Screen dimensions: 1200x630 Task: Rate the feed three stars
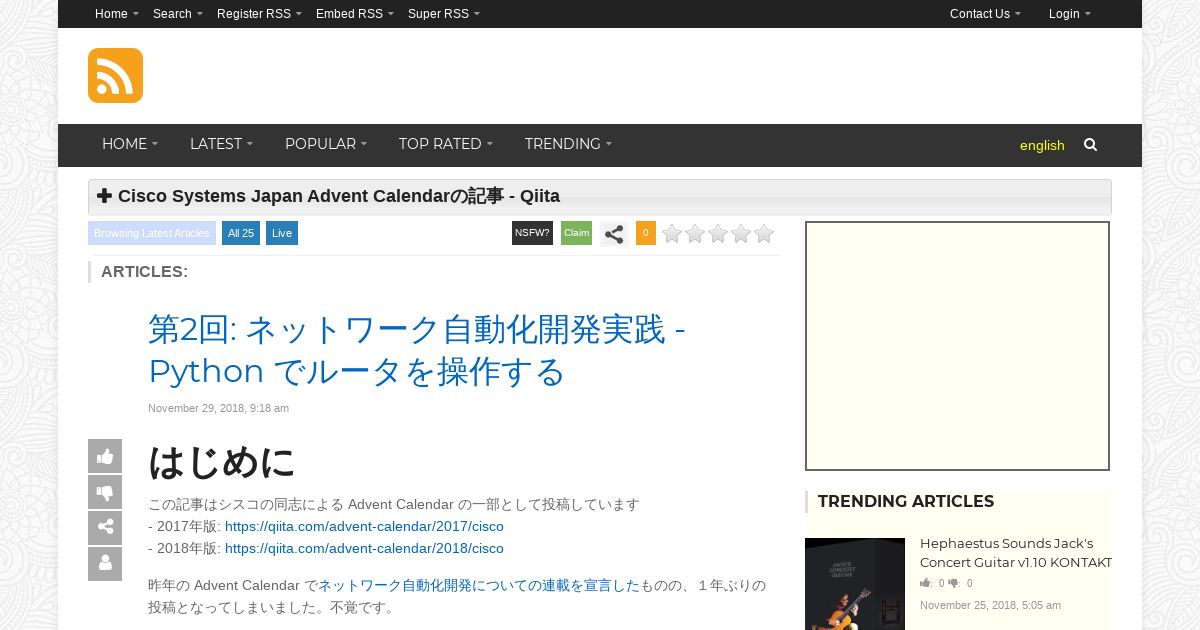pyautogui.click(x=718, y=234)
